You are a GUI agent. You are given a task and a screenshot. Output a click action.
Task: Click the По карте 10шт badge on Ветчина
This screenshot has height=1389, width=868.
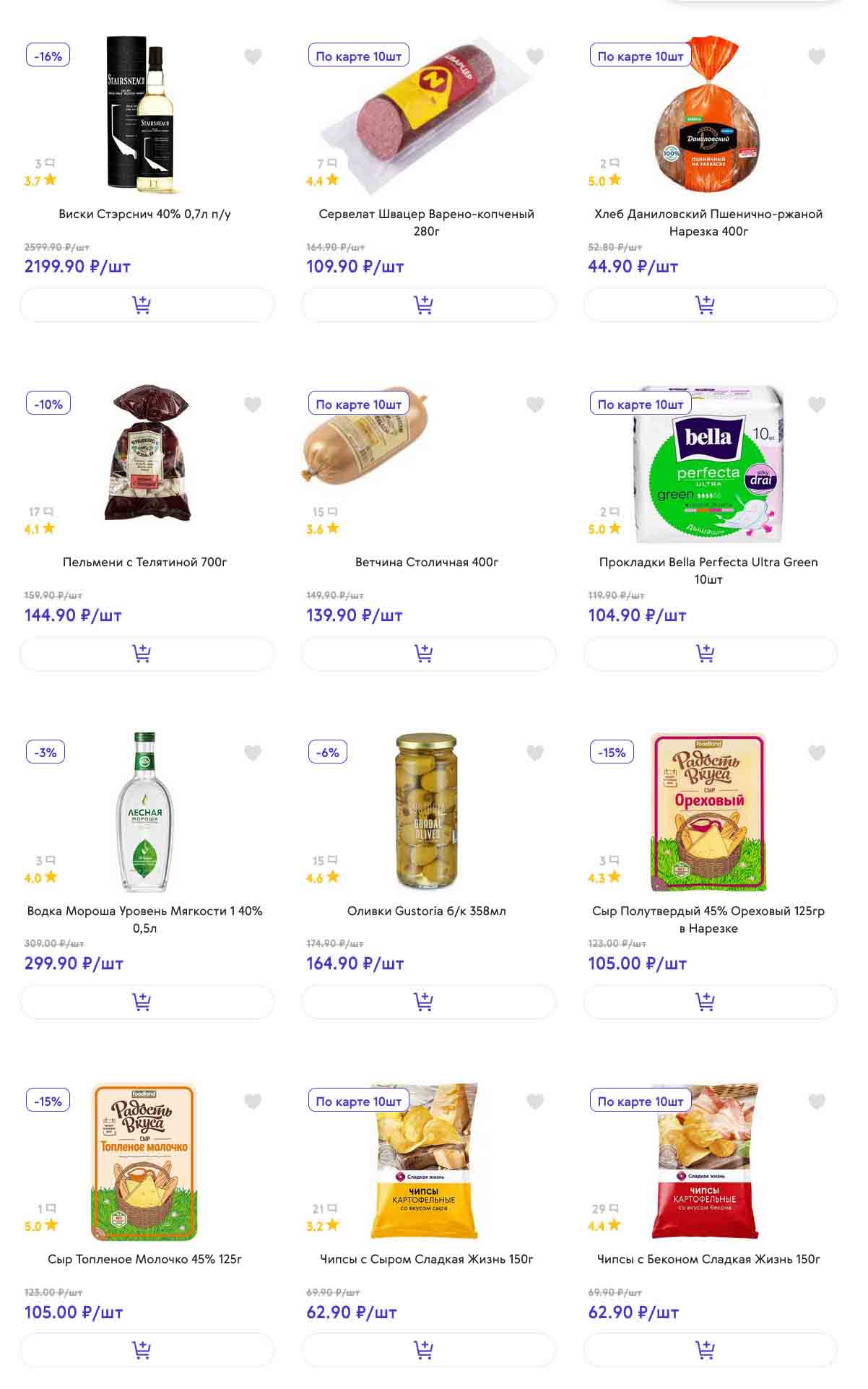(358, 404)
